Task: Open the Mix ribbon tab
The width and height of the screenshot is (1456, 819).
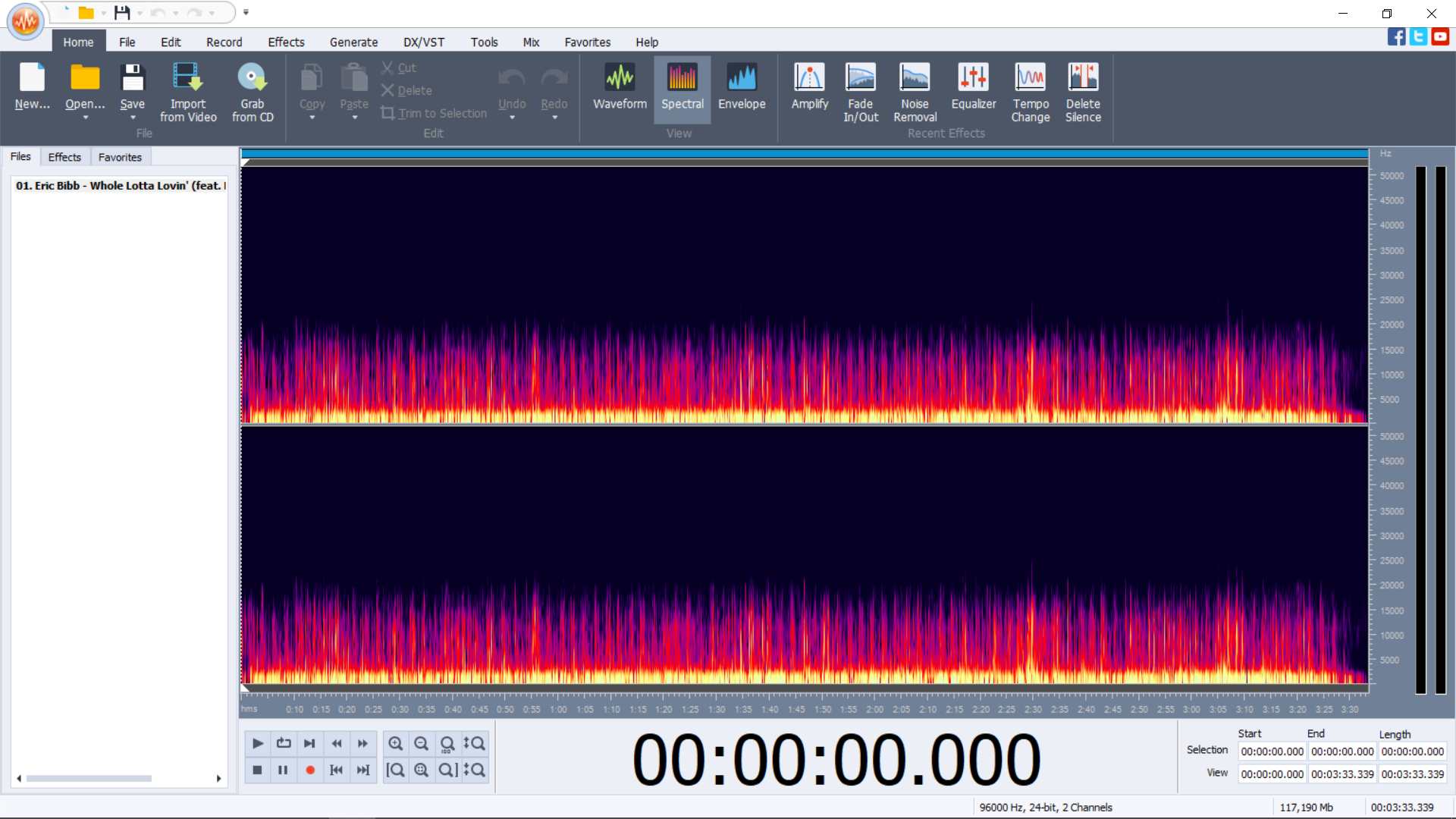Action: [x=531, y=42]
